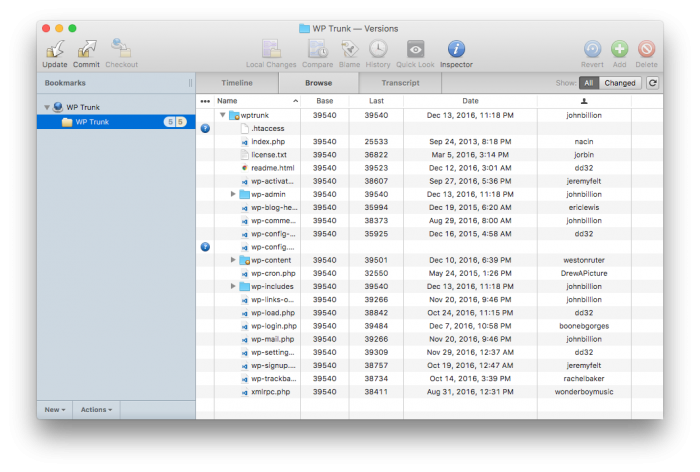Open the Actions dropdown menu

pyautogui.click(x=96, y=409)
